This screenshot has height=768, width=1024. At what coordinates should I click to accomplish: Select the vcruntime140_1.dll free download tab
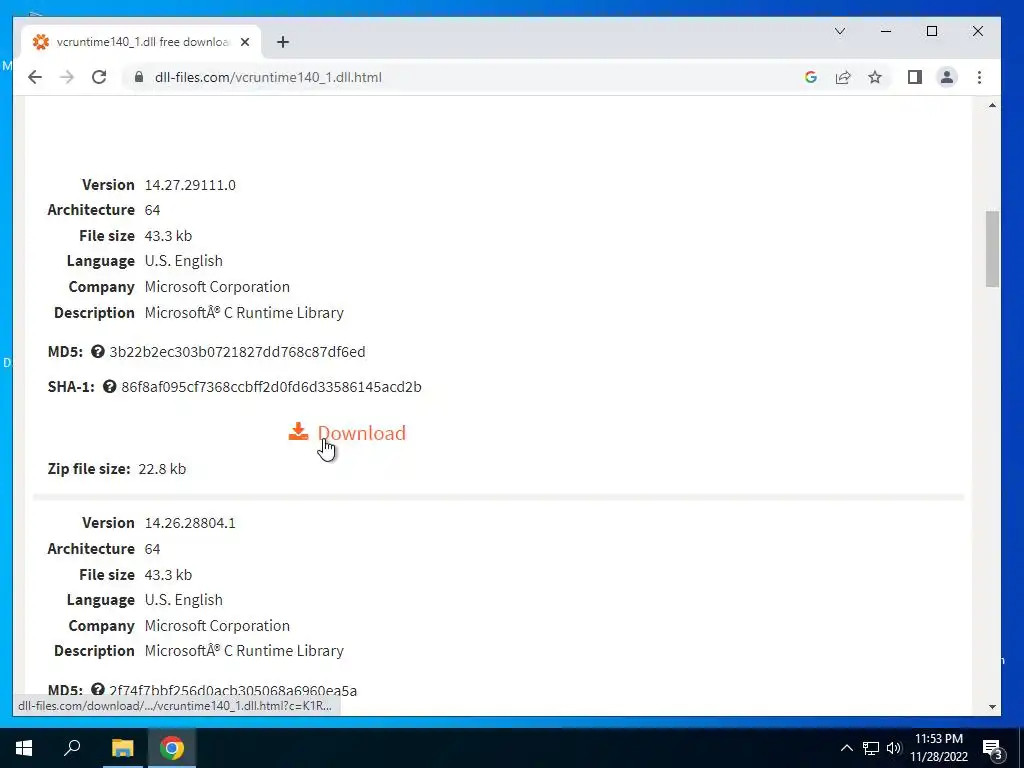(142, 42)
